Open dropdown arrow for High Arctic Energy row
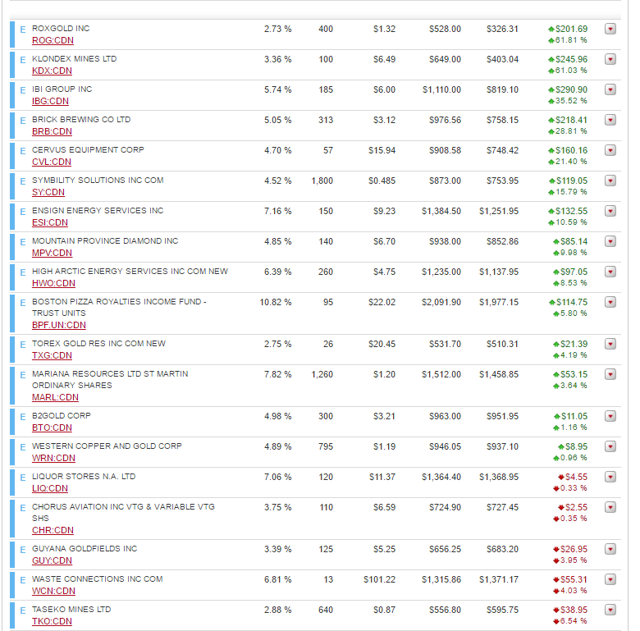 tap(610, 271)
